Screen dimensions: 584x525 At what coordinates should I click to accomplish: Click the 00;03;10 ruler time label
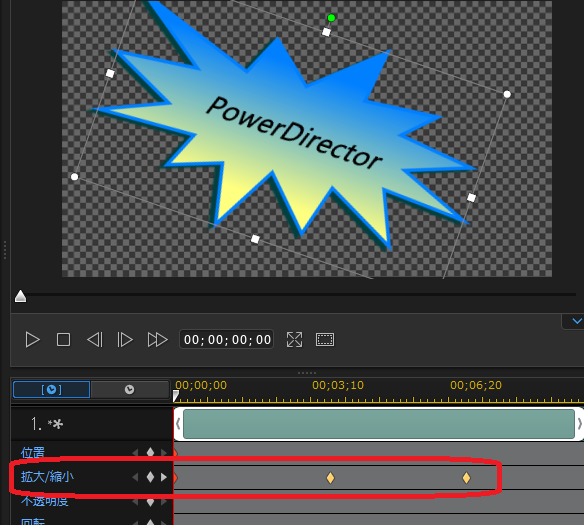[338, 385]
